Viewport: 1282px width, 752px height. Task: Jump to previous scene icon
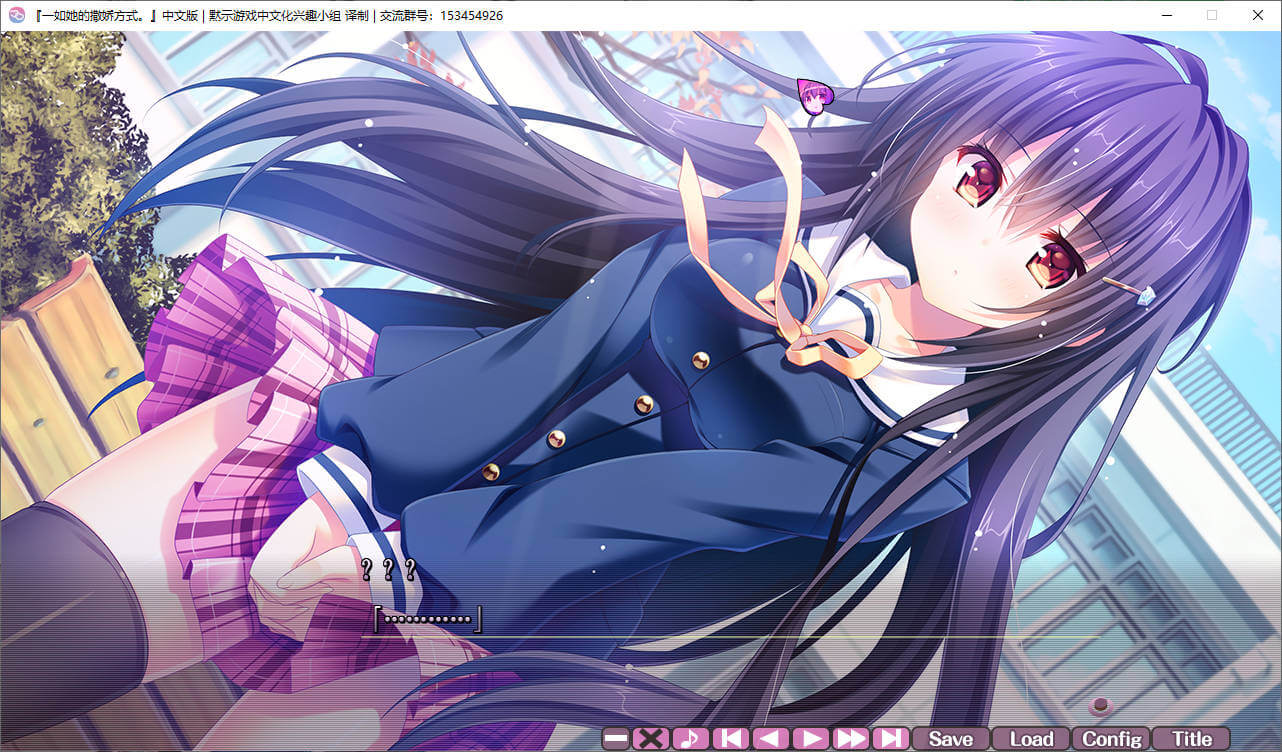tap(730, 739)
